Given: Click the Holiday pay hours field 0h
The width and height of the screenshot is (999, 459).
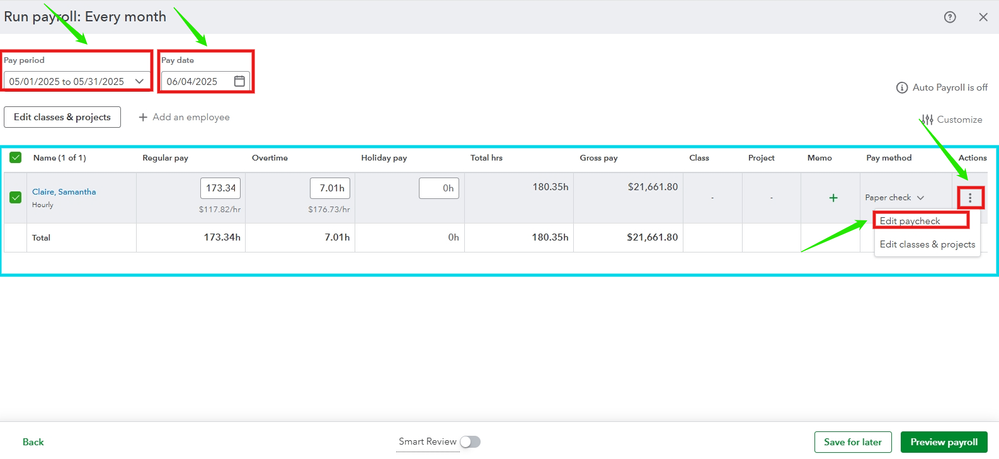Looking at the screenshot, I should tap(439, 188).
